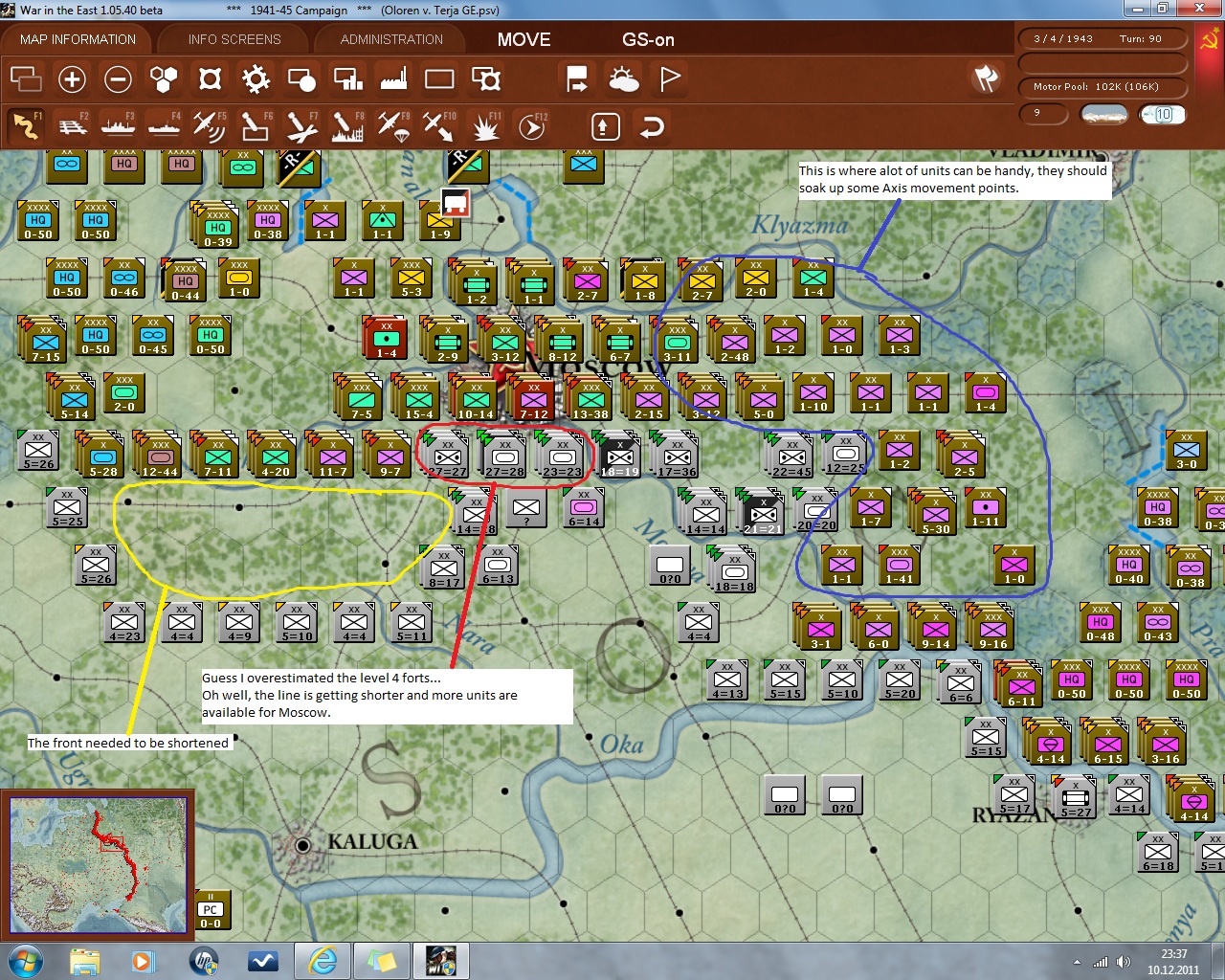The height and width of the screenshot is (980, 1225).
Task: Click the empty rectangle toolbar icon
Action: (439, 78)
